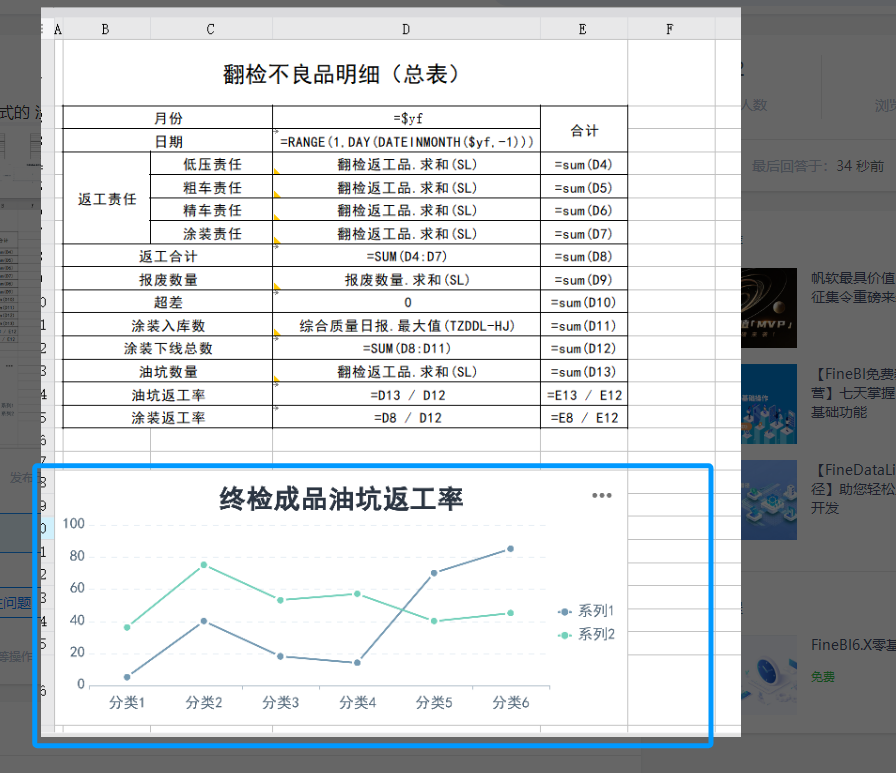
Task: Click the chart title 终检成品油坑返工率
Action: click(341, 499)
